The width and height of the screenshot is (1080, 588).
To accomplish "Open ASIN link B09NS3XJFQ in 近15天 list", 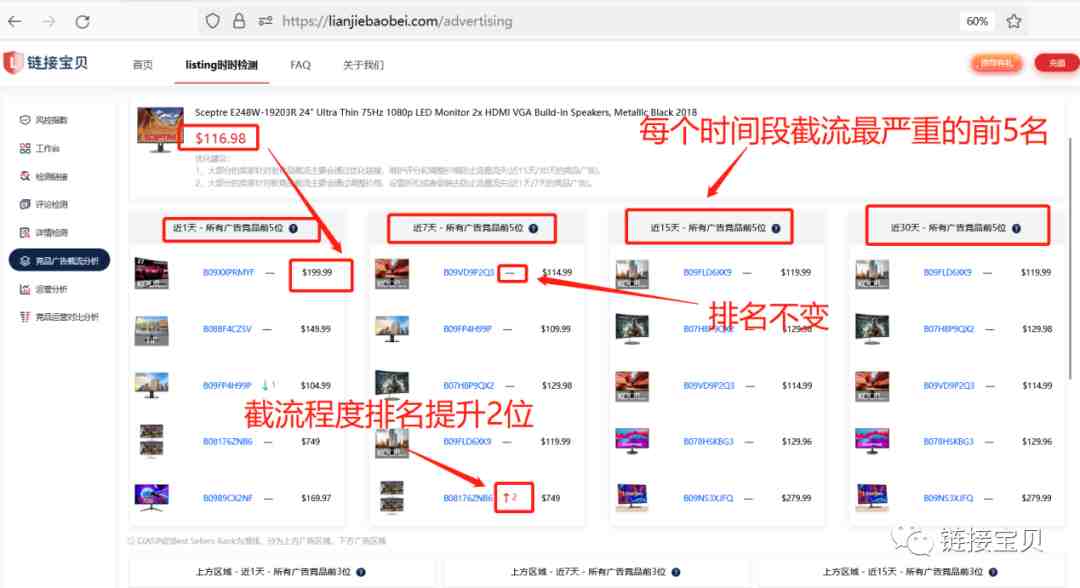I will pos(708,498).
